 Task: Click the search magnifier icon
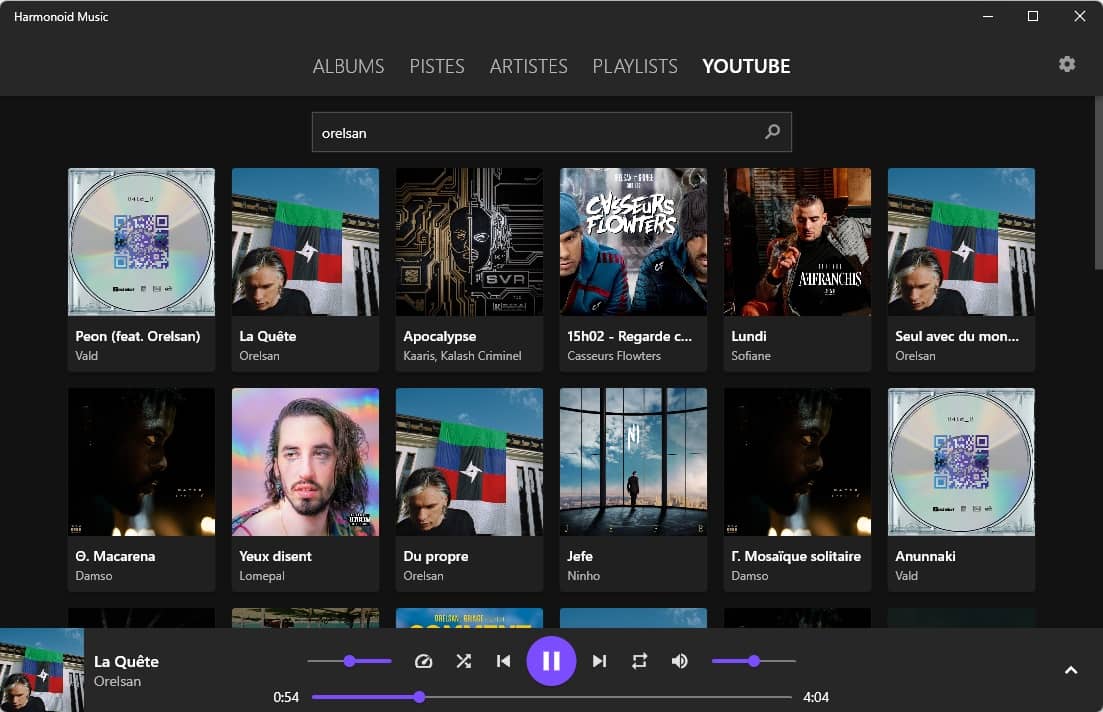[772, 132]
